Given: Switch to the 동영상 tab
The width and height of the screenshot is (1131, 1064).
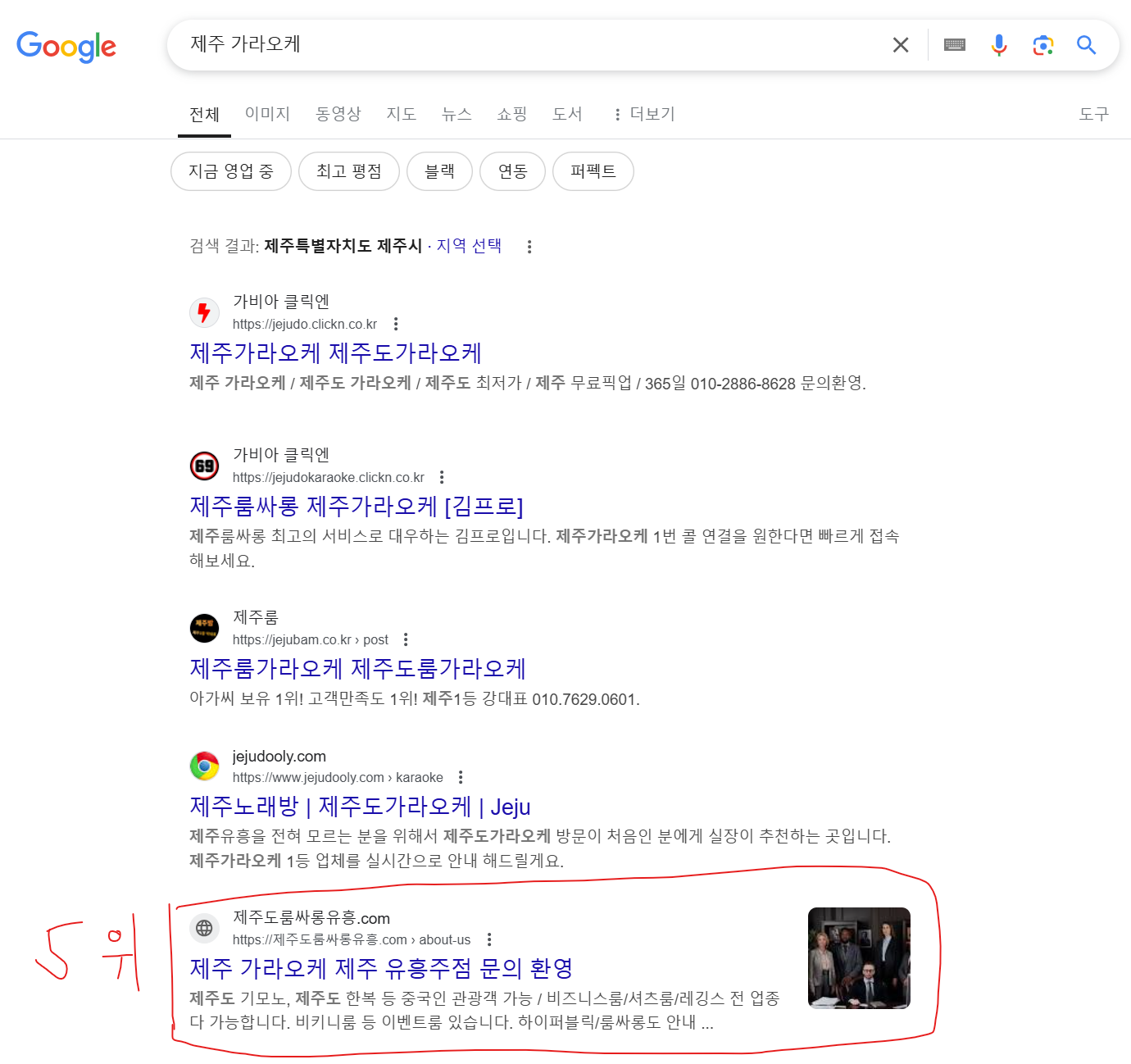Looking at the screenshot, I should [338, 114].
